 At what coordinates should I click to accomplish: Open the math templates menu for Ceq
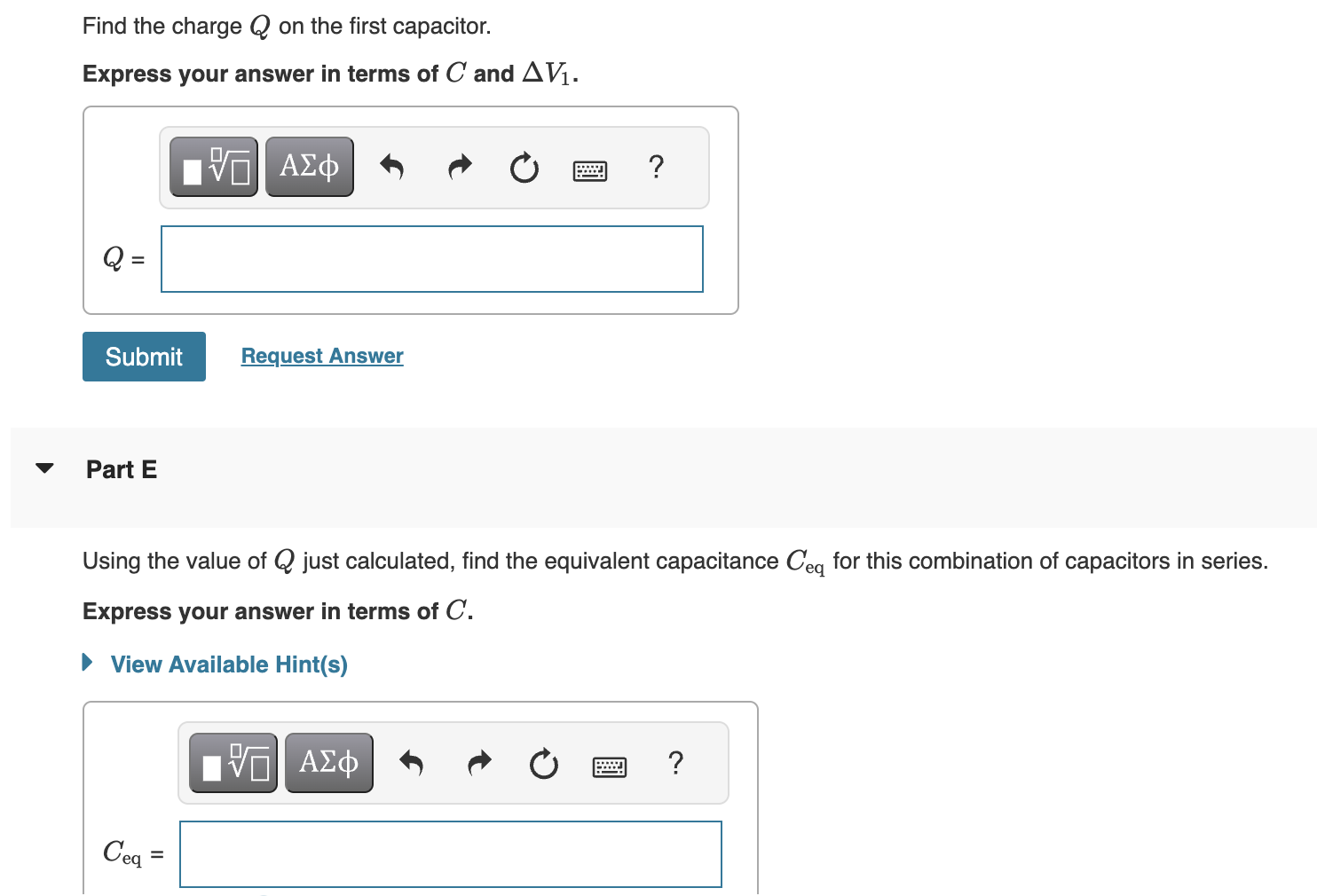pos(233,762)
